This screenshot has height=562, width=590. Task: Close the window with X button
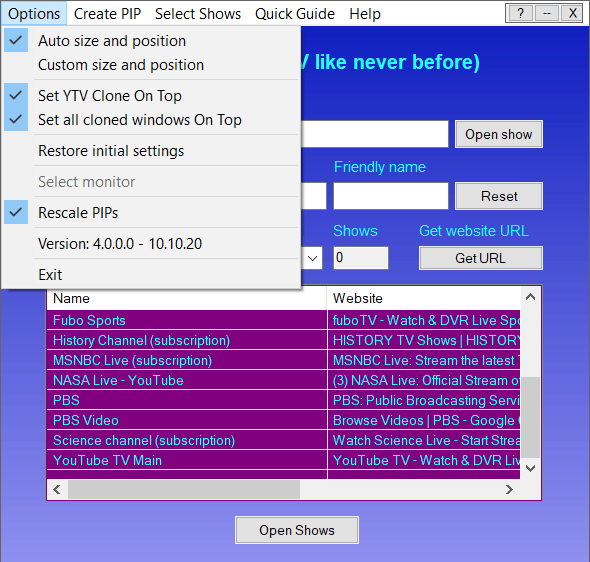pyautogui.click(x=572, y=14)
